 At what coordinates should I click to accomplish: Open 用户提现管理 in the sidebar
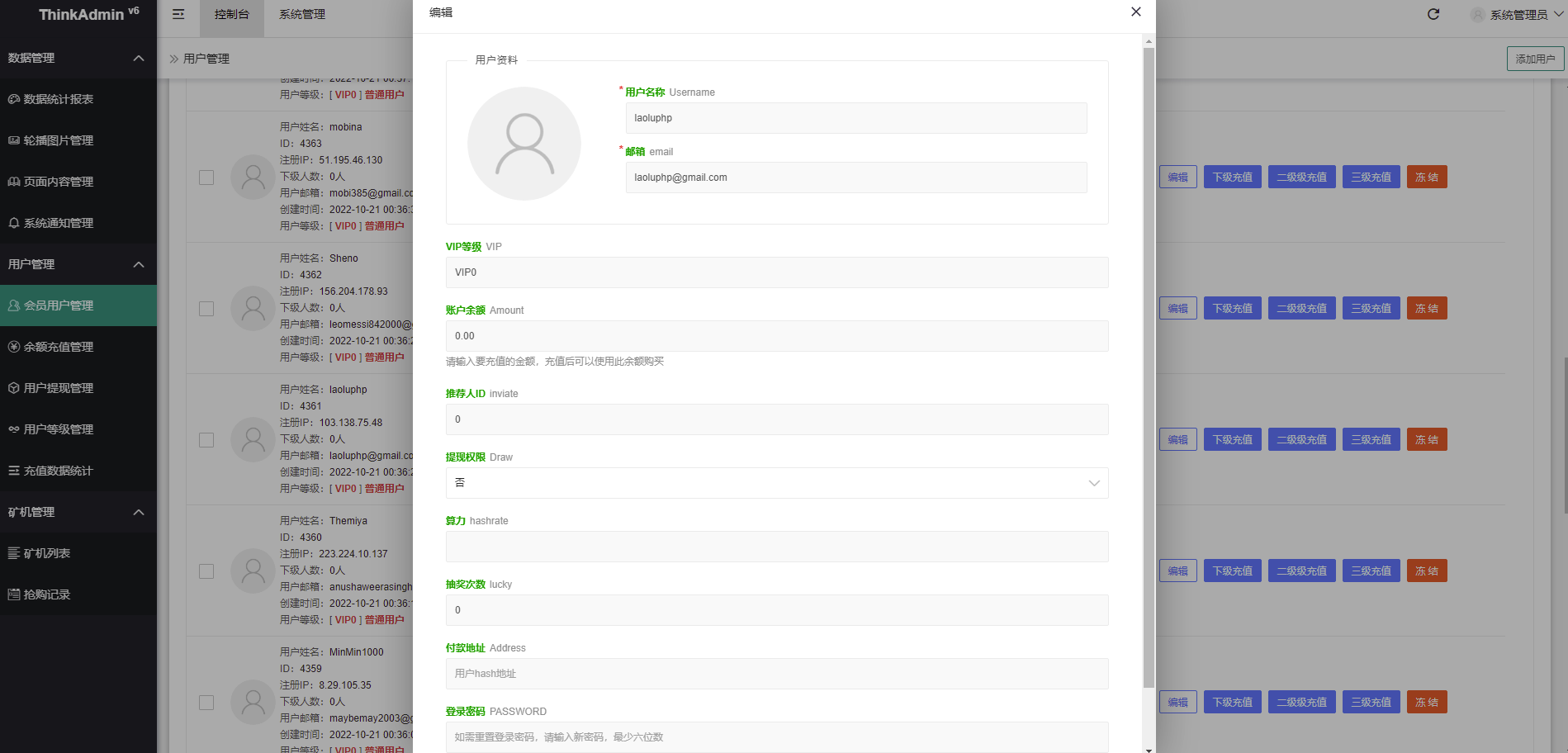[58, 388]
